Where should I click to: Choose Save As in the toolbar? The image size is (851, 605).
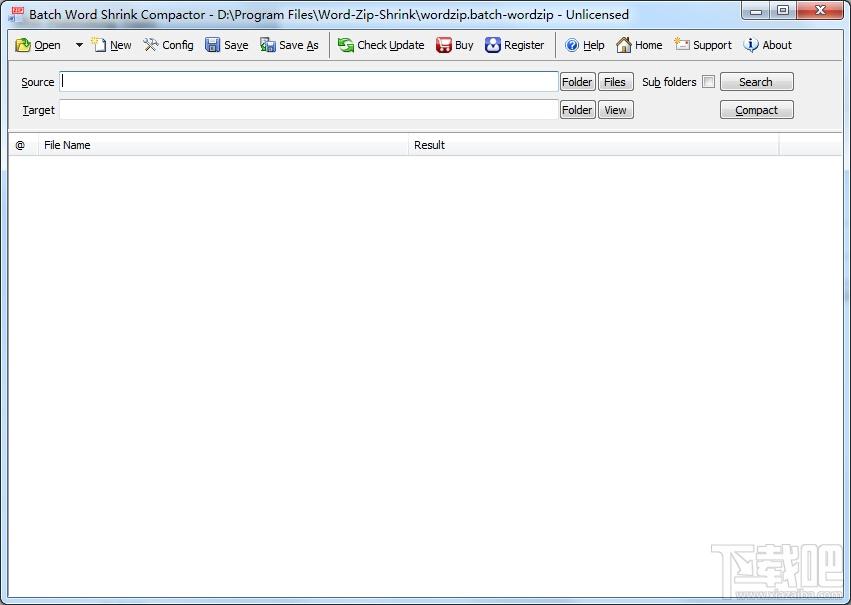point(289,45)
